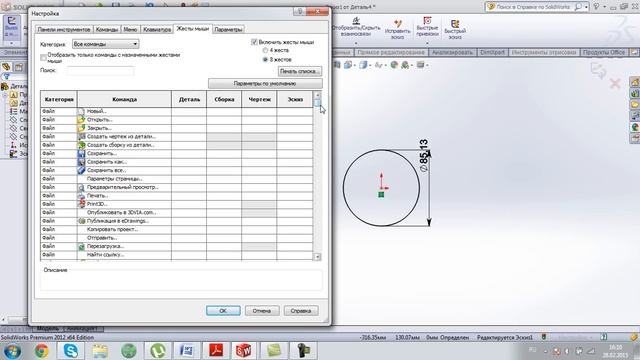Open the hide/show items dropdown in view toolbar

386,65
